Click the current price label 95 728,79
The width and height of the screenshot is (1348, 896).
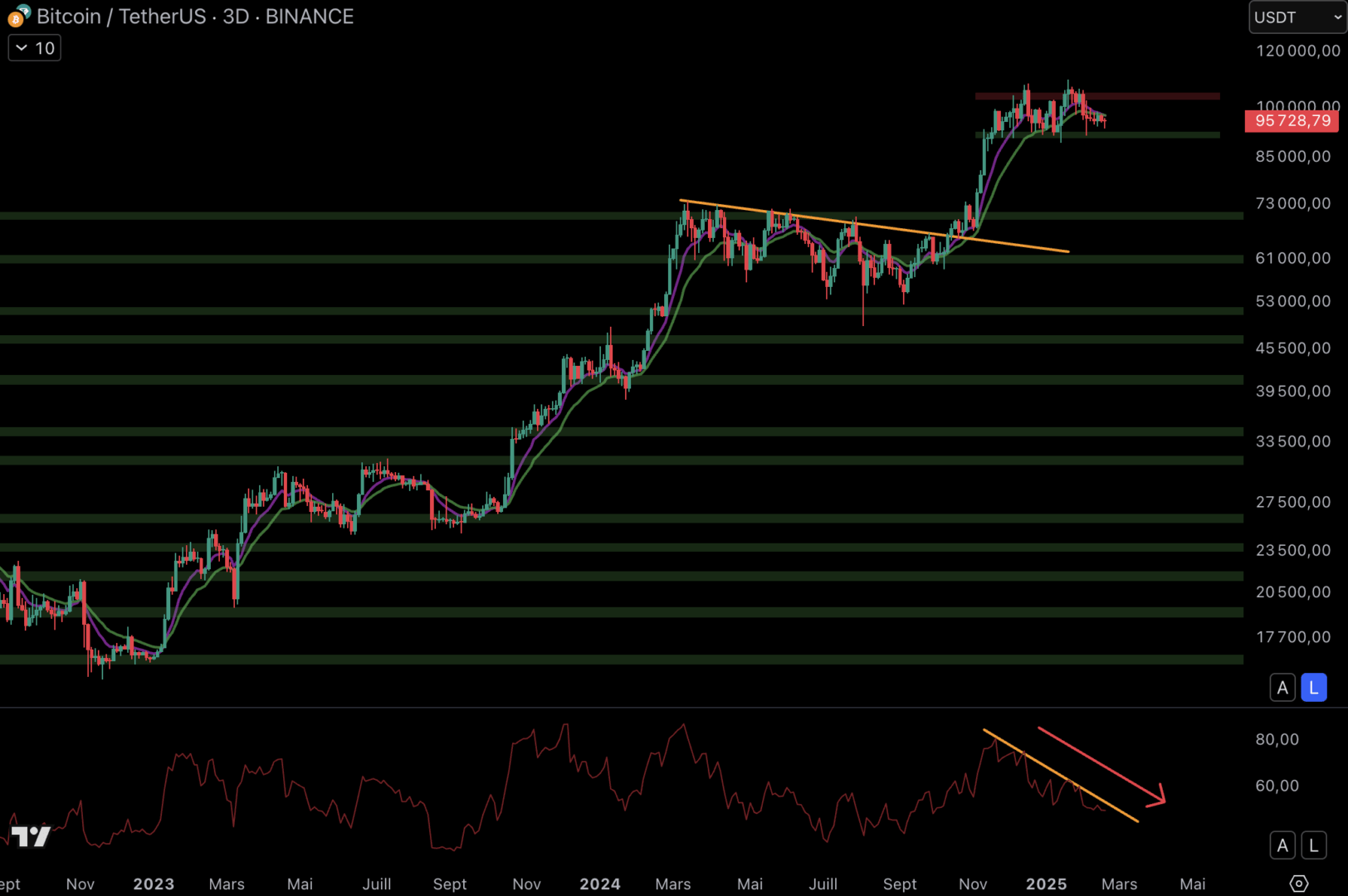1292,121
